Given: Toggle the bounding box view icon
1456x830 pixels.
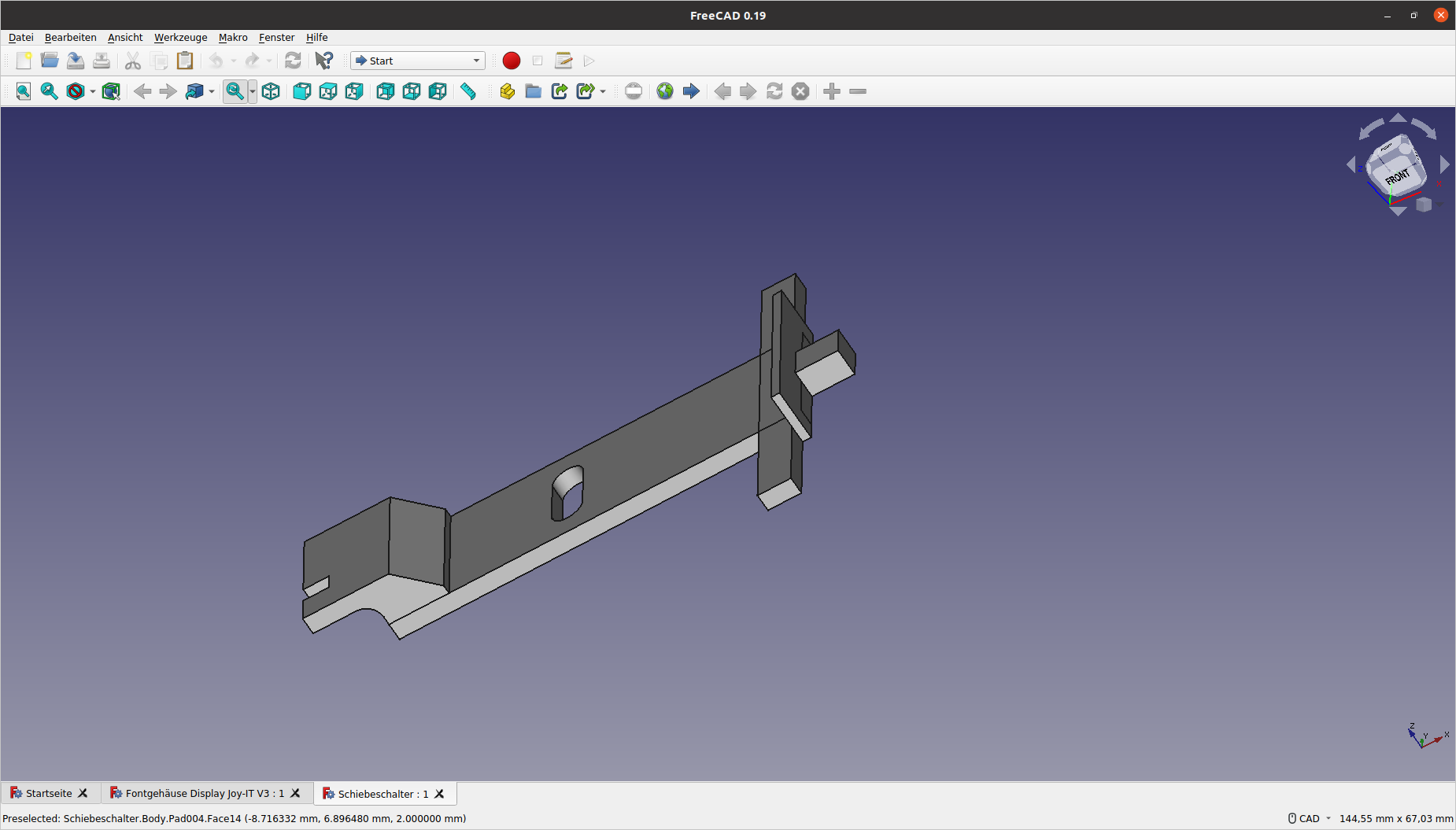Looking at the screenshot, I should 111,91.
